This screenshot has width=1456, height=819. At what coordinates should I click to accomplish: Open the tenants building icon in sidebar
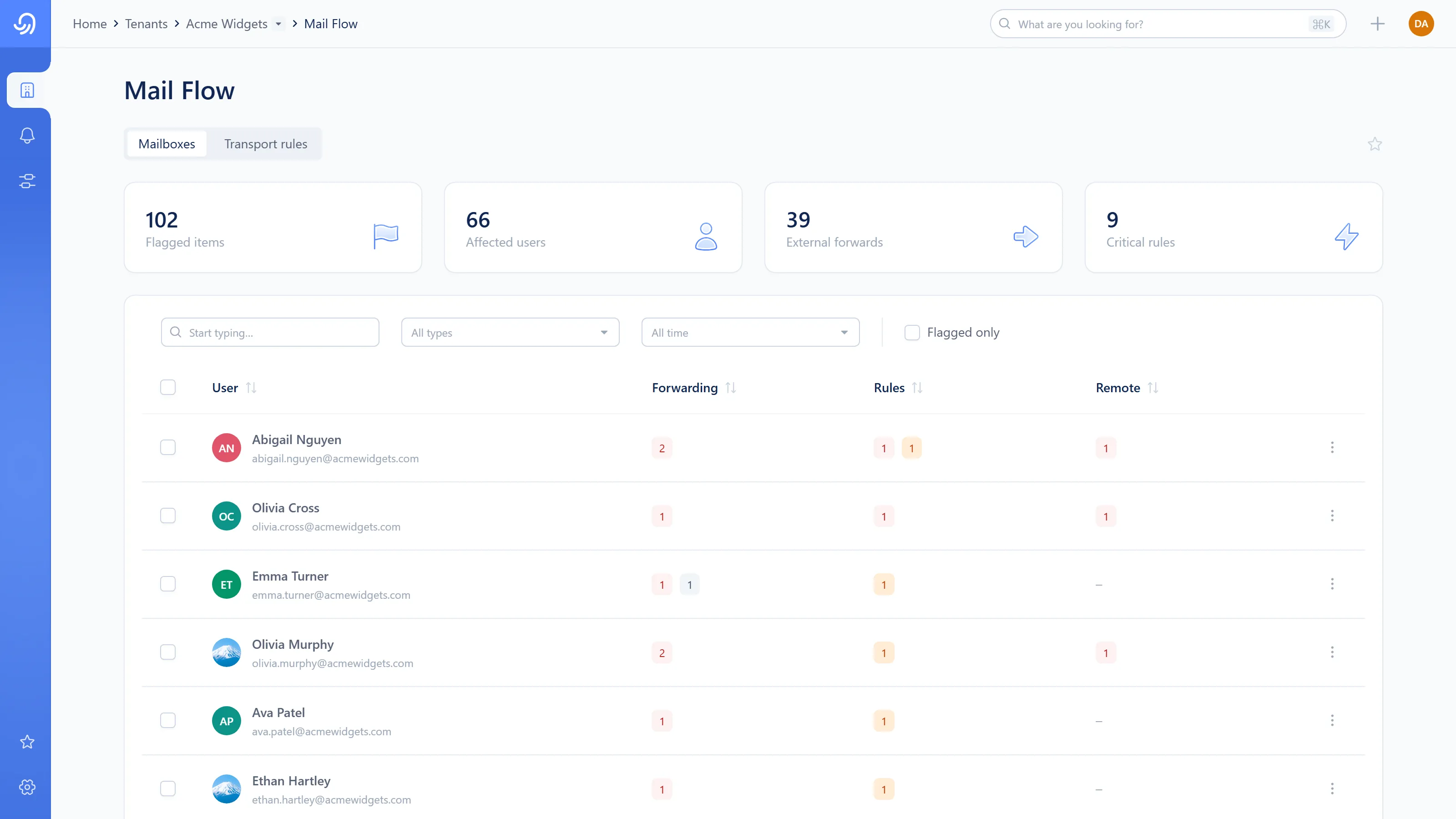(27, 91)
